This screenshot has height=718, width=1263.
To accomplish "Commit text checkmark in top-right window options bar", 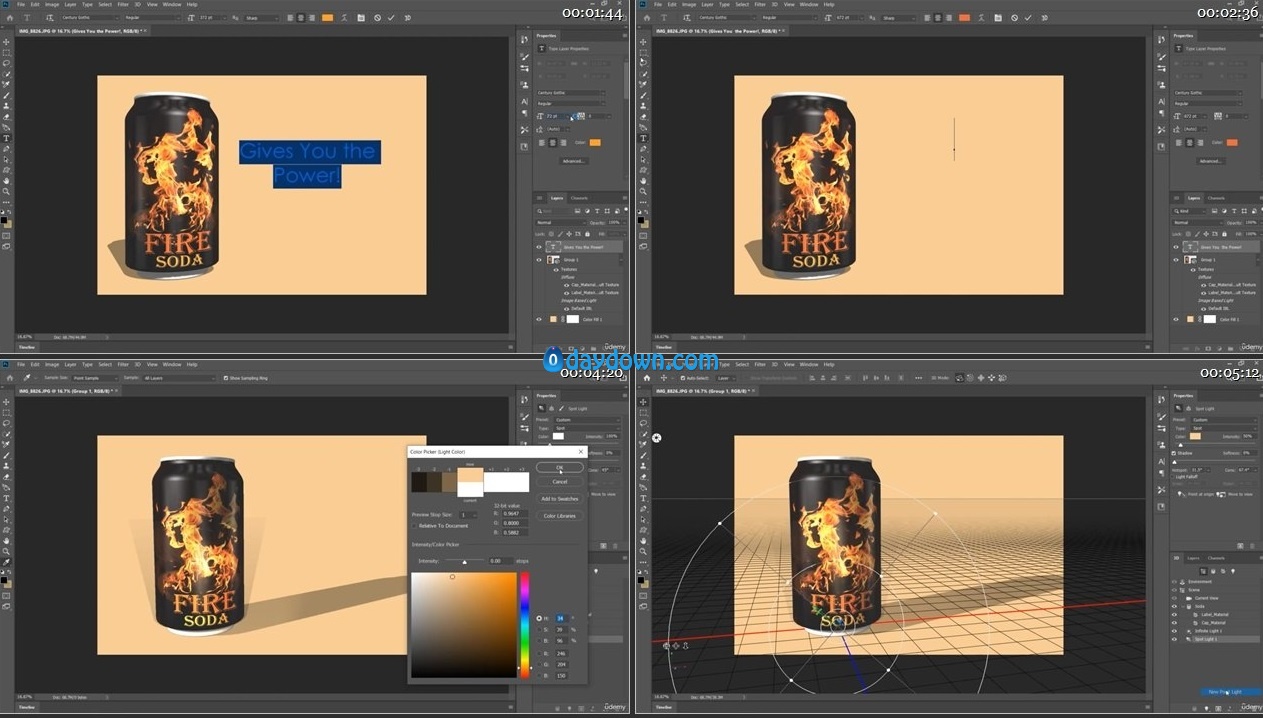I will [x=1028, y=18].
